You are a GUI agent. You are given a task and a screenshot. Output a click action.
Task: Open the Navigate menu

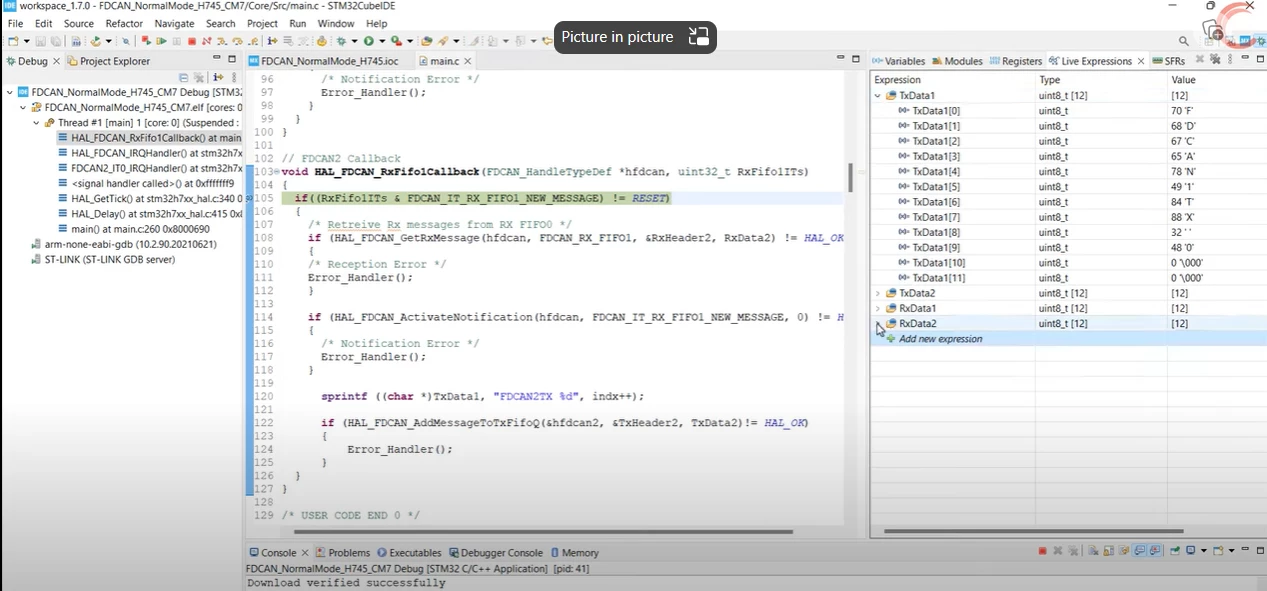[x=174, y=23]
